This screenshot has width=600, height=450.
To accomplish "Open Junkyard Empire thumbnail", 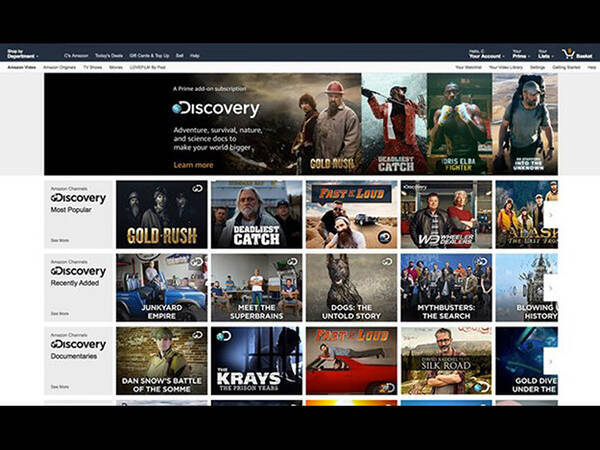I will point(161,288).
